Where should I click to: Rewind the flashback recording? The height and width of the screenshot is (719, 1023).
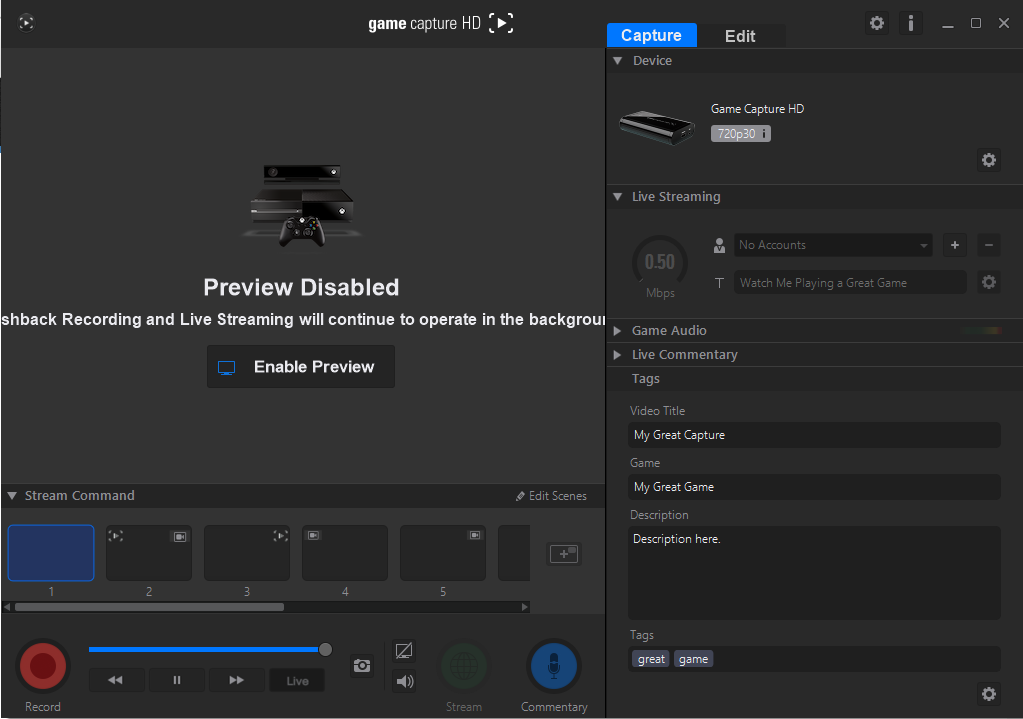(116, 680)
